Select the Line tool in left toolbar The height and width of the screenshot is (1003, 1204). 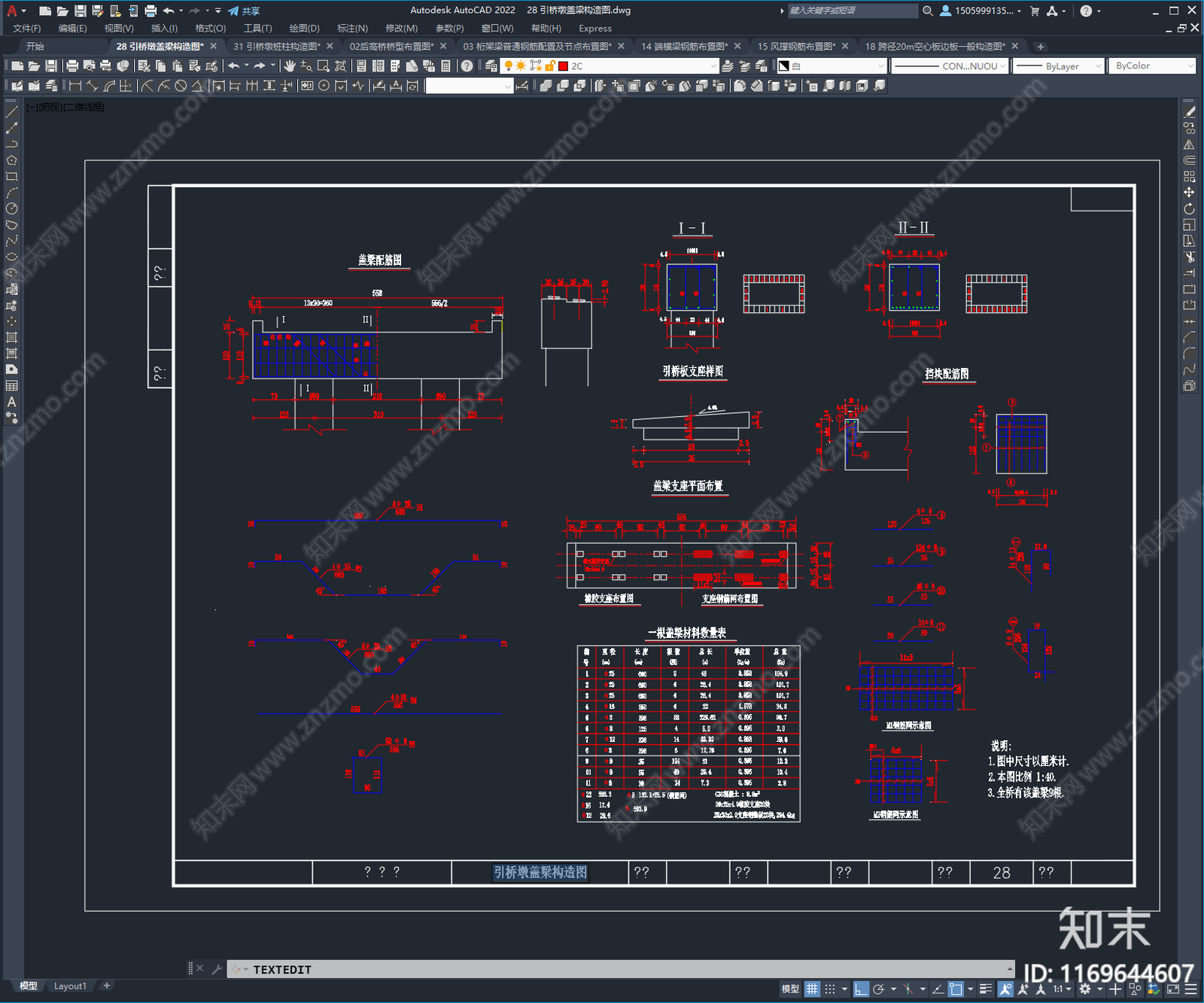tap(11, 112)
